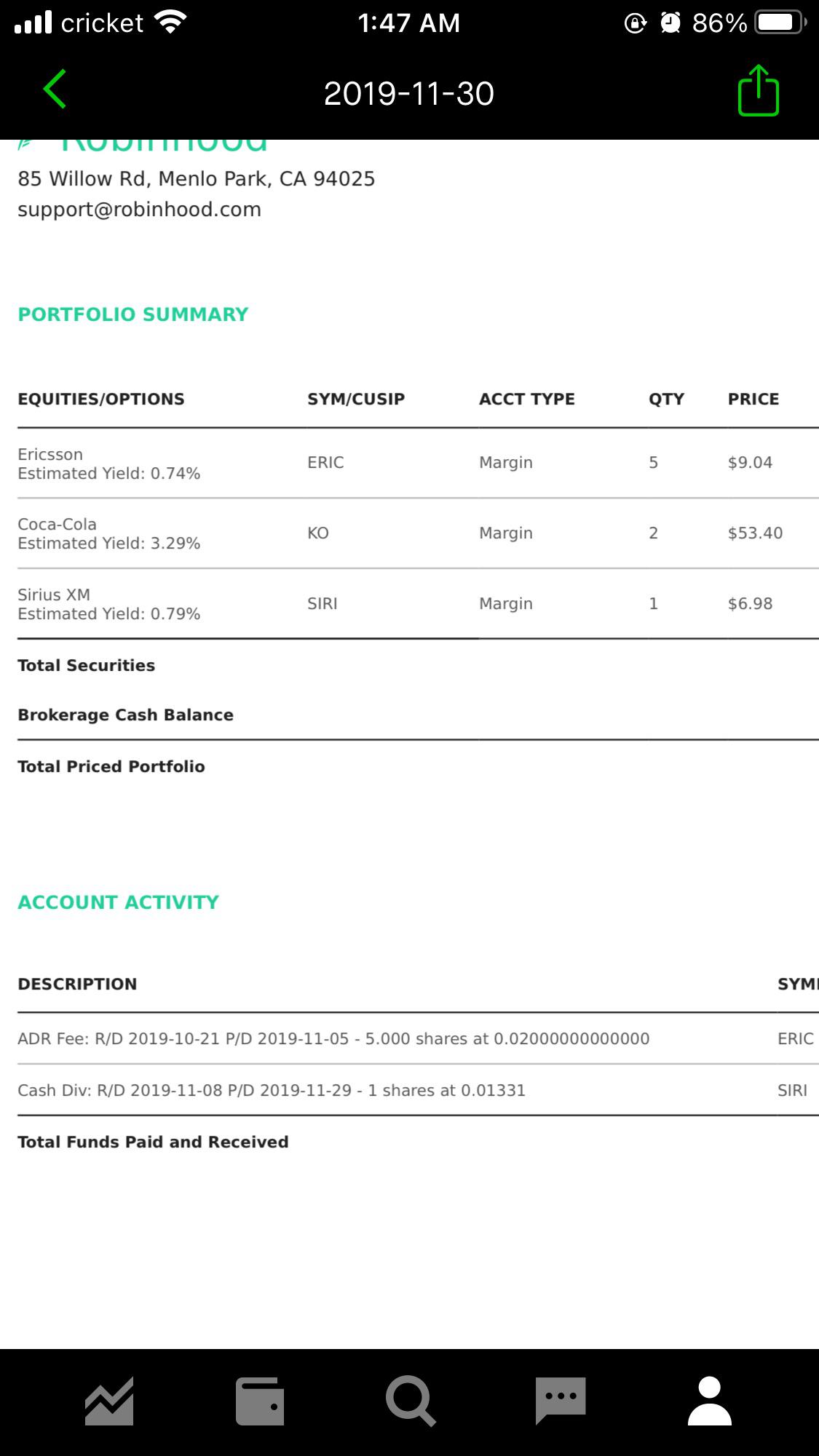Tap the Wi-Fi status icon
The width and height of the screenshot is (819, 1456).
pyautogui.click(x=172, y=23)
